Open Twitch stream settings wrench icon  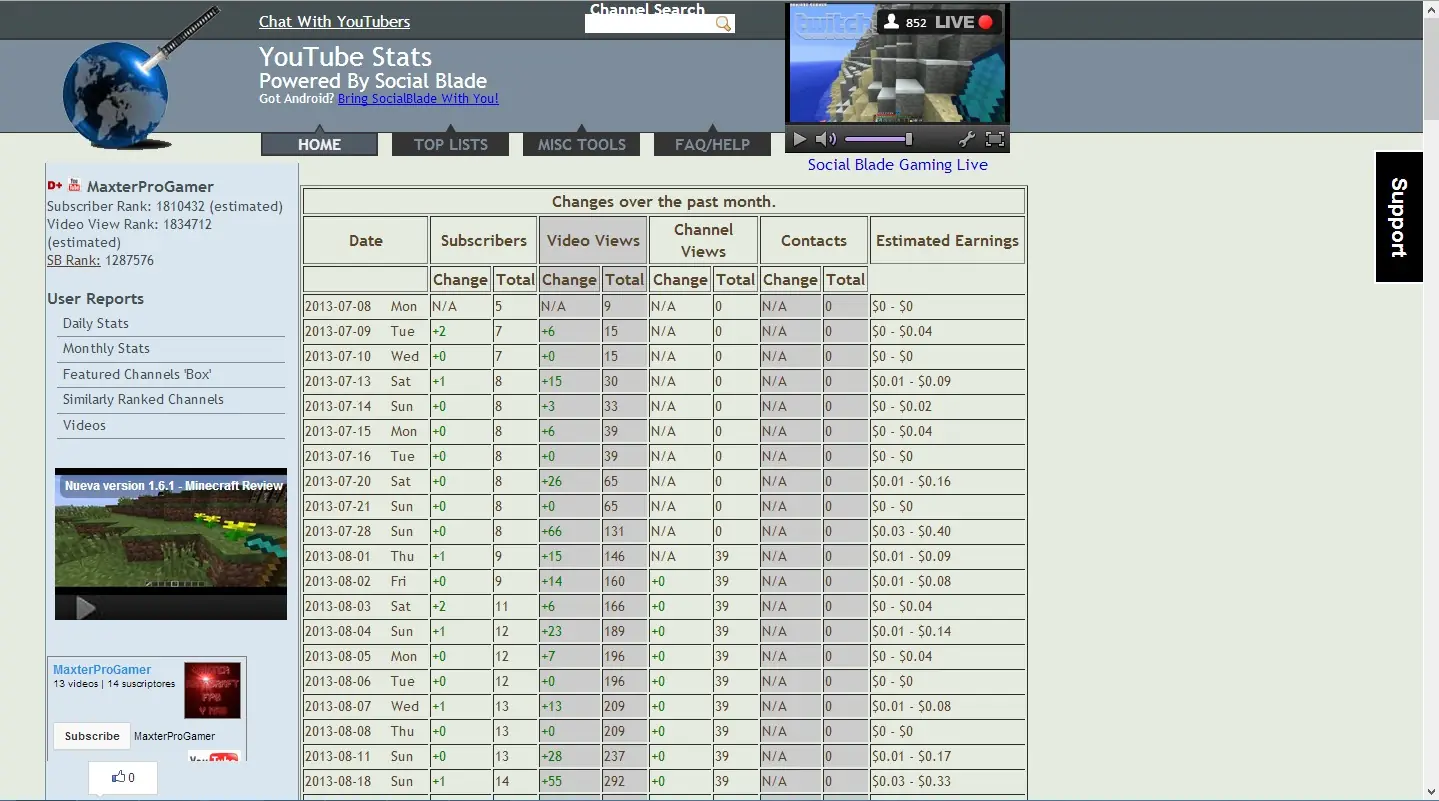pyautogui.click(x=967, y=140)
